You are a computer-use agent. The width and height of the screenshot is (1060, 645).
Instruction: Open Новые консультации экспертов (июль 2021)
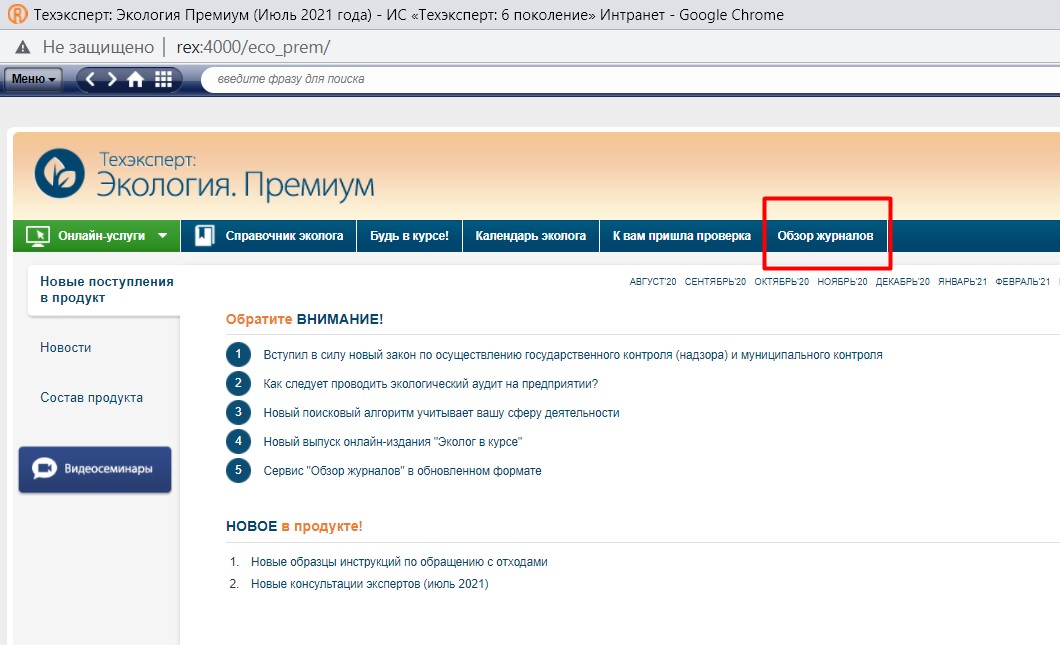point(370,584)
